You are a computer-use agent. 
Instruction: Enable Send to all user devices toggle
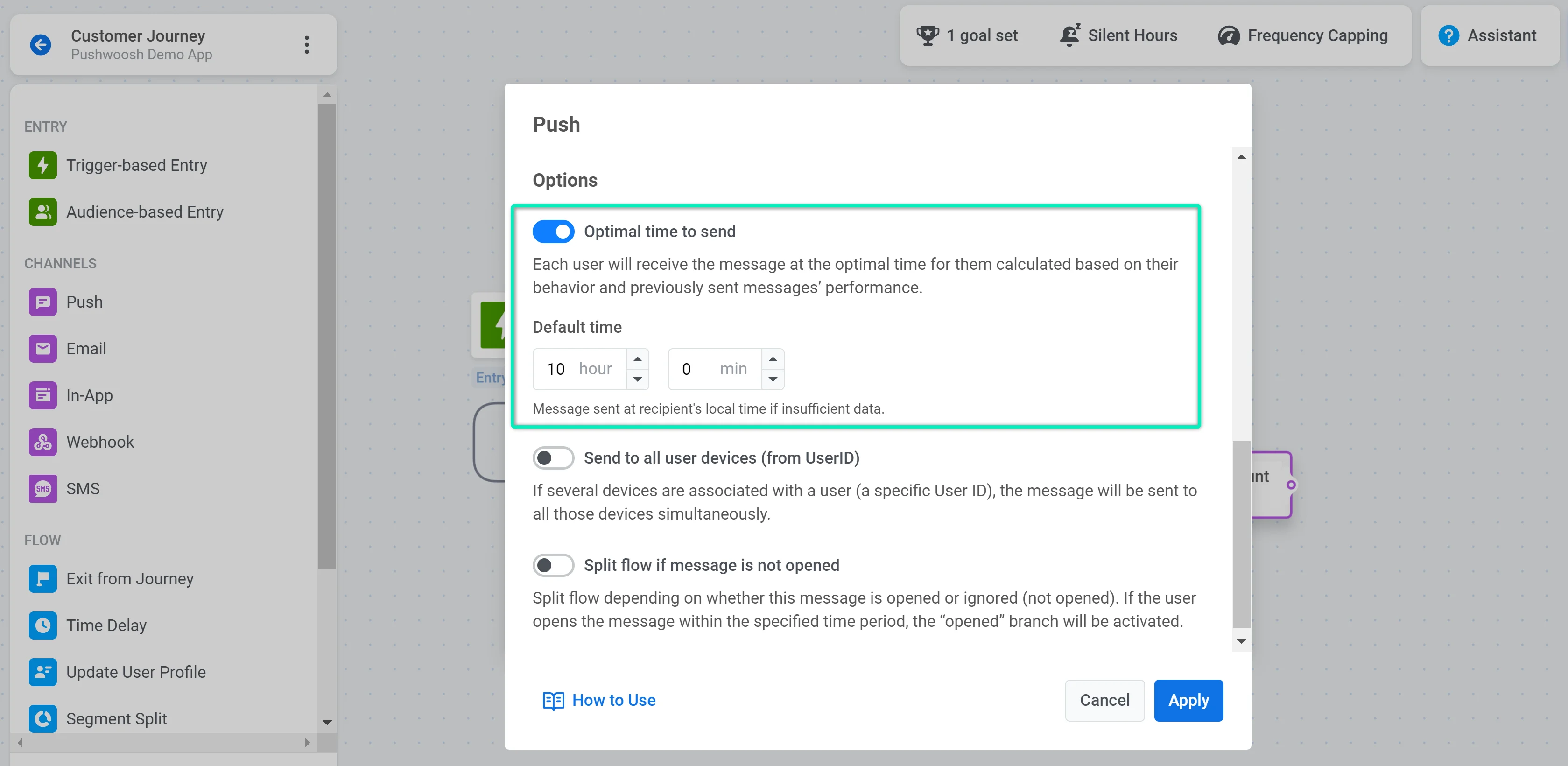click(x=553, y=458)
